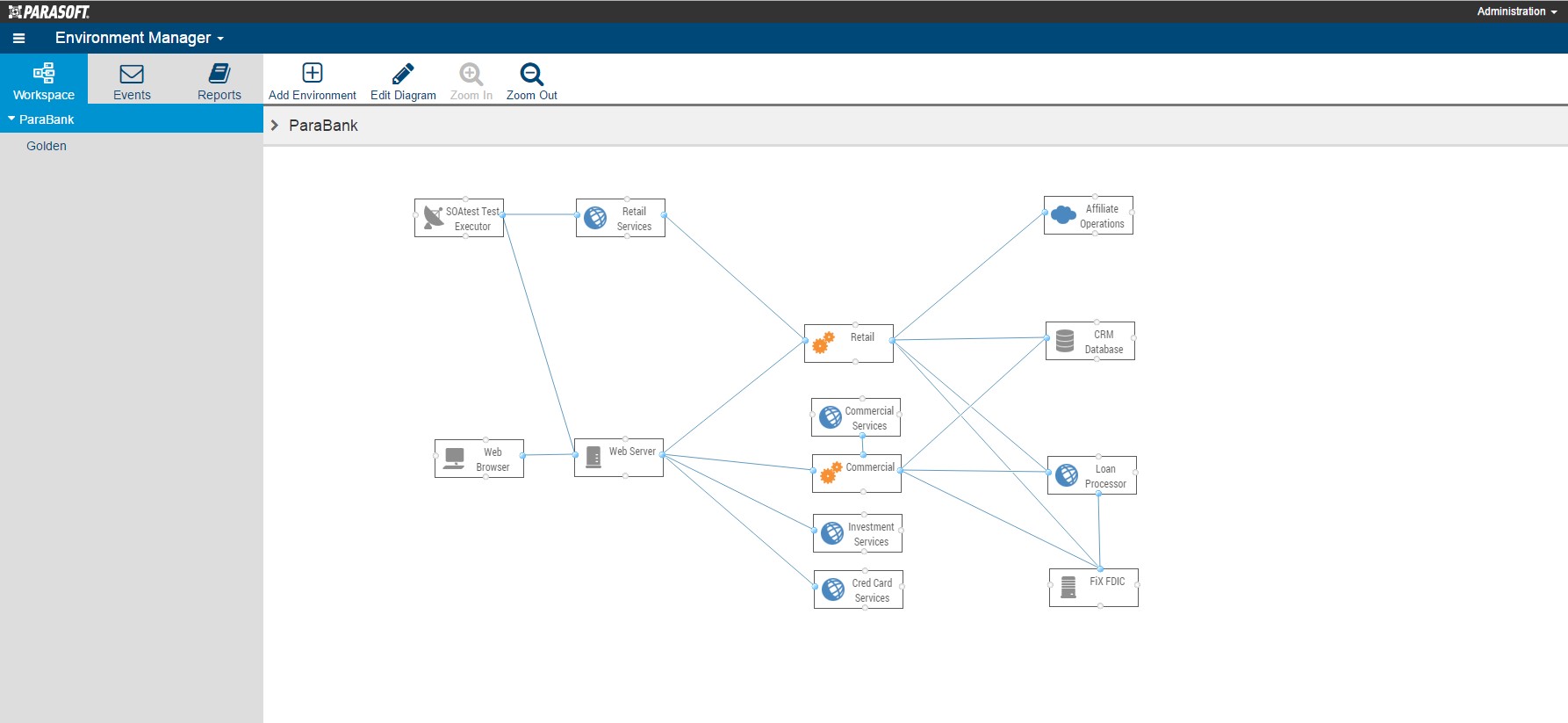Select the Retail gears icon
Screen dimensions: 1568x723
coord(824,343)
